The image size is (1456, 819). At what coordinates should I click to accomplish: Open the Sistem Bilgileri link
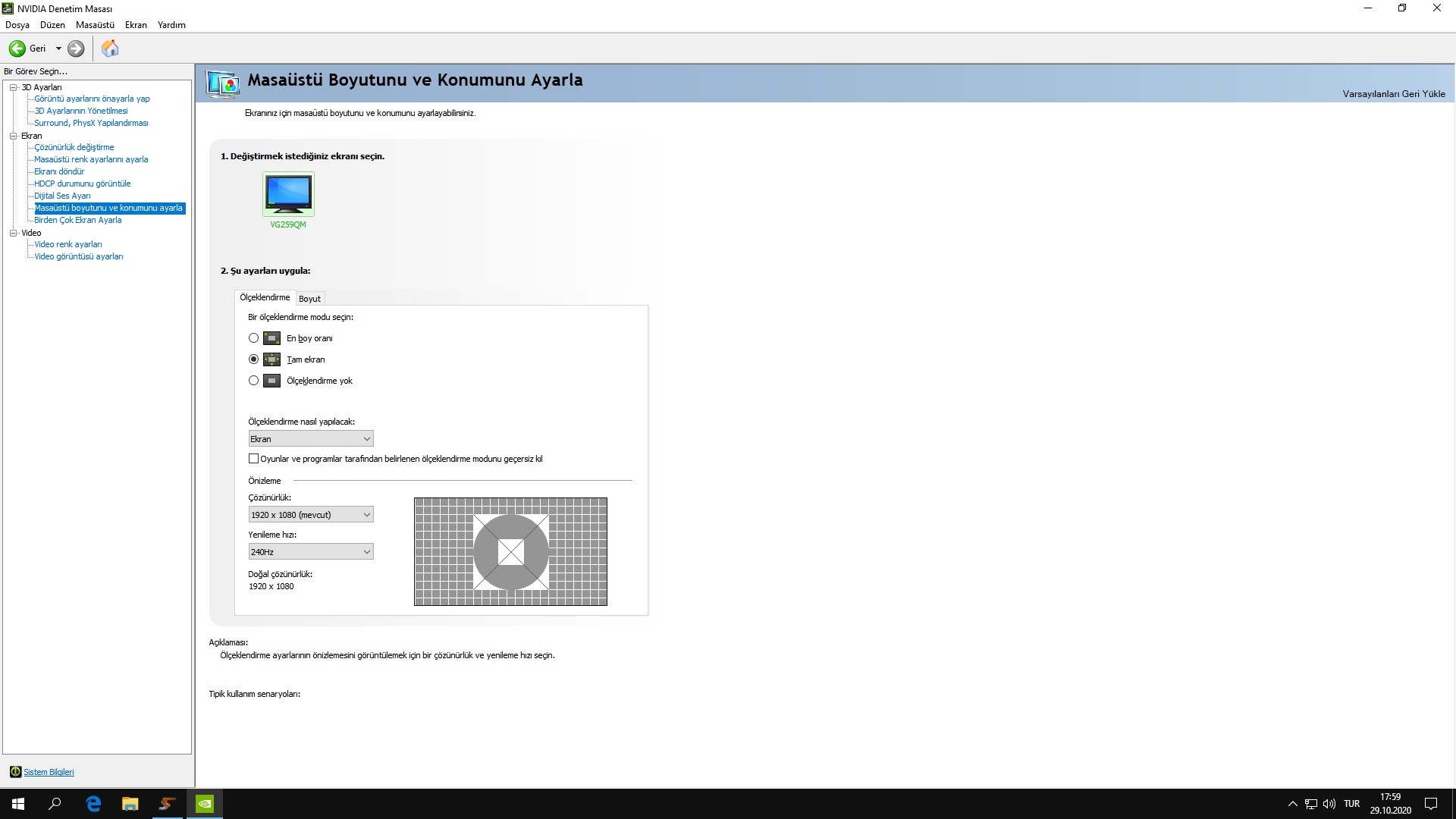point(49,772)
